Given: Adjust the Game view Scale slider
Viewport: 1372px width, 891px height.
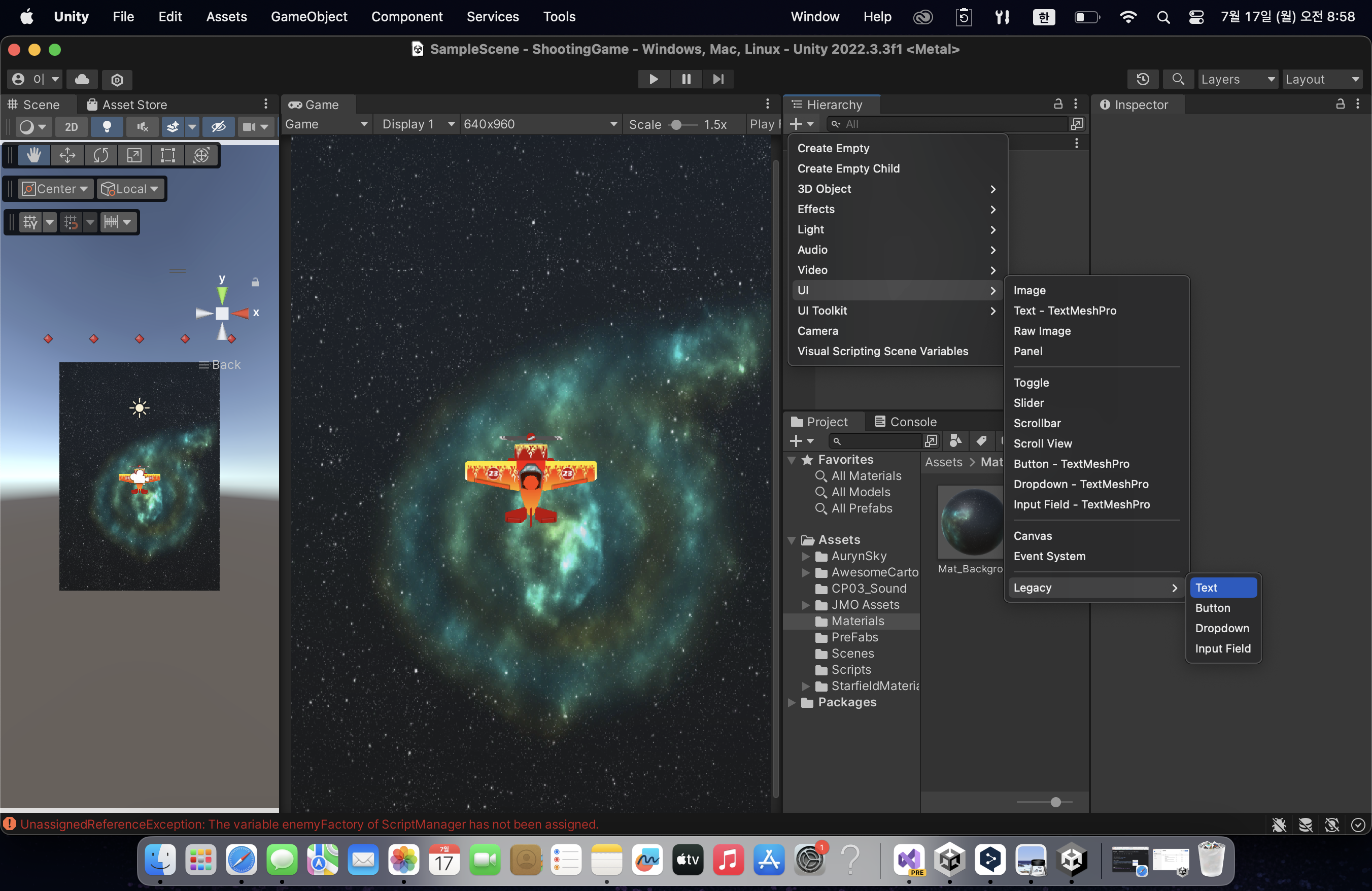Looking at the screenshot, I should tap(677, 124).
